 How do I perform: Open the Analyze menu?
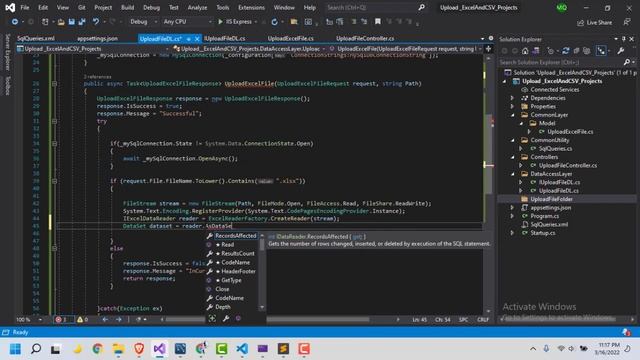point(197,7)
